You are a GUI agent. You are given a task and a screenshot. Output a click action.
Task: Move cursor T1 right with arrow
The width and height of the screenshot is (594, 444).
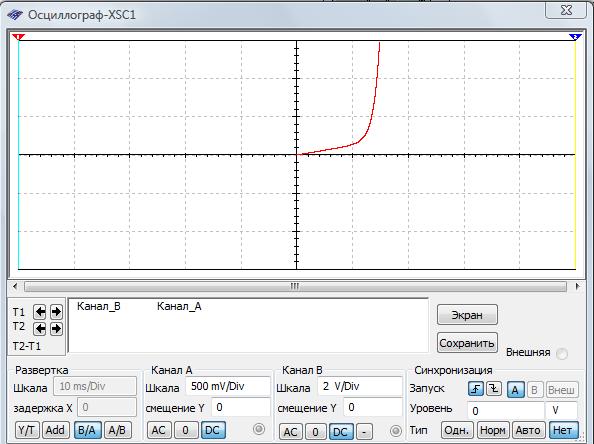pyautogui.click(x=56, y=312)
